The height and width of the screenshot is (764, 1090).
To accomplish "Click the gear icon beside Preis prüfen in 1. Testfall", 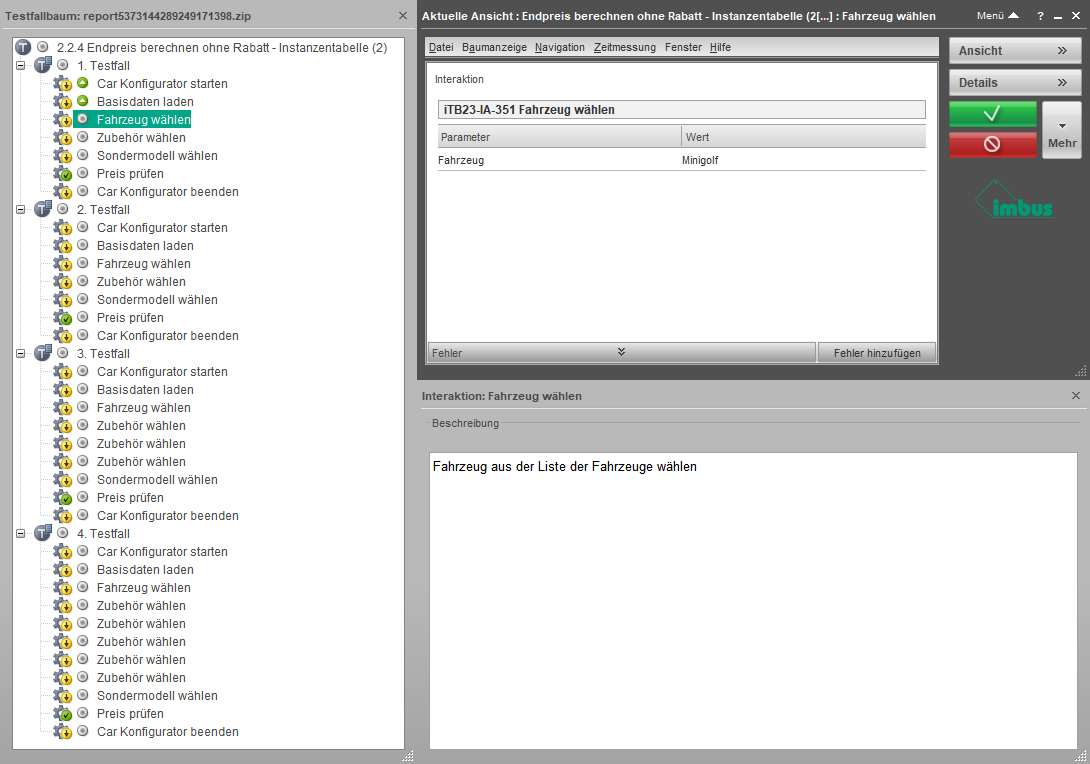I will point(62,174).
